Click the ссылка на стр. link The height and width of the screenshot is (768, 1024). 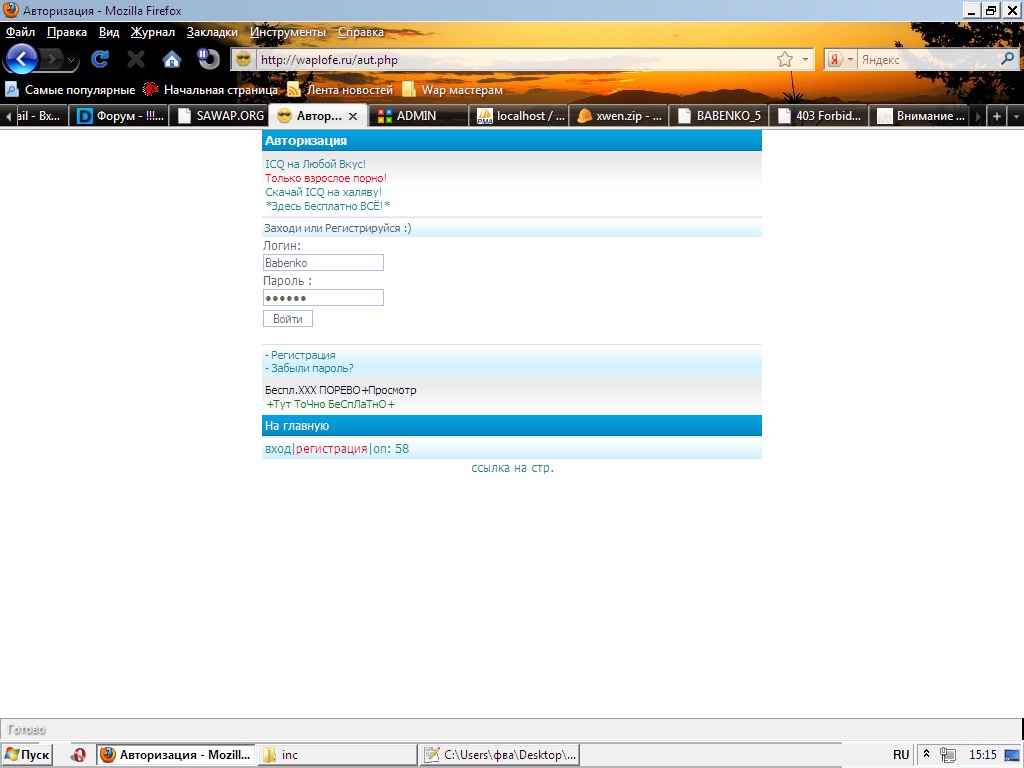pyautogui.click(x=513, y=468)
